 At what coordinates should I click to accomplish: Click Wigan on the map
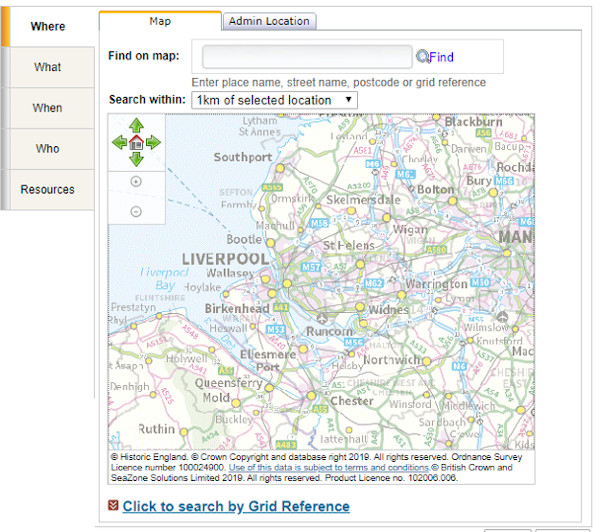410,230
